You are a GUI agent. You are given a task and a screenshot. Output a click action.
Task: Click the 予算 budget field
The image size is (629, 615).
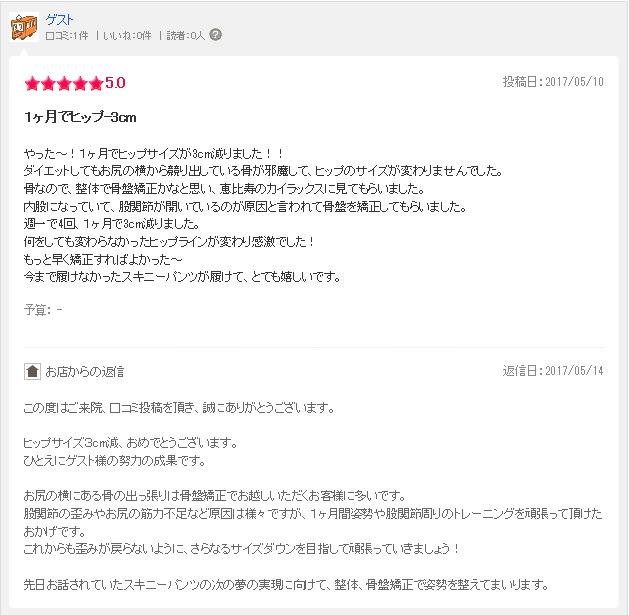click(x=43, y=310)
